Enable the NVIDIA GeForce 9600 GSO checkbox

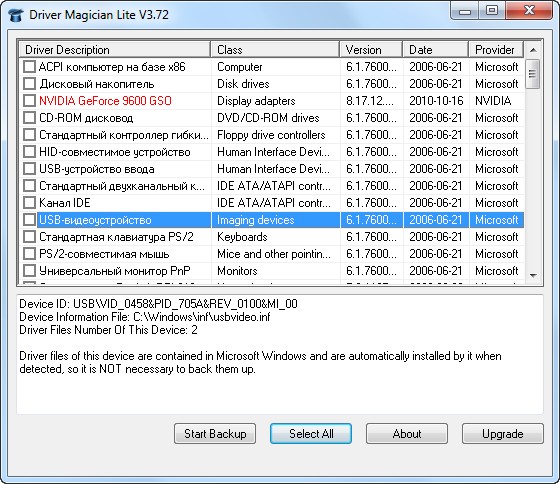[x=29, y=101]
